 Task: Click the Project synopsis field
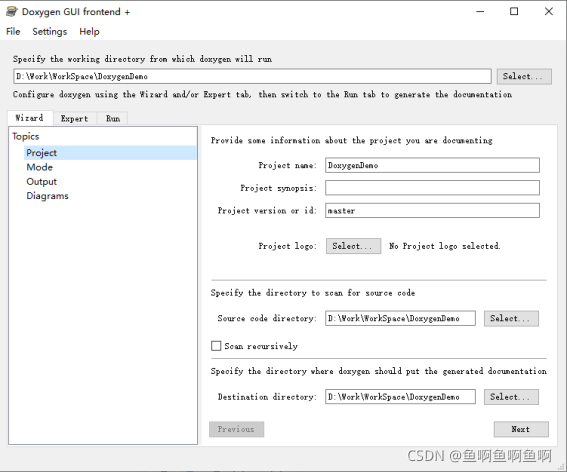[x=432, y=188]
